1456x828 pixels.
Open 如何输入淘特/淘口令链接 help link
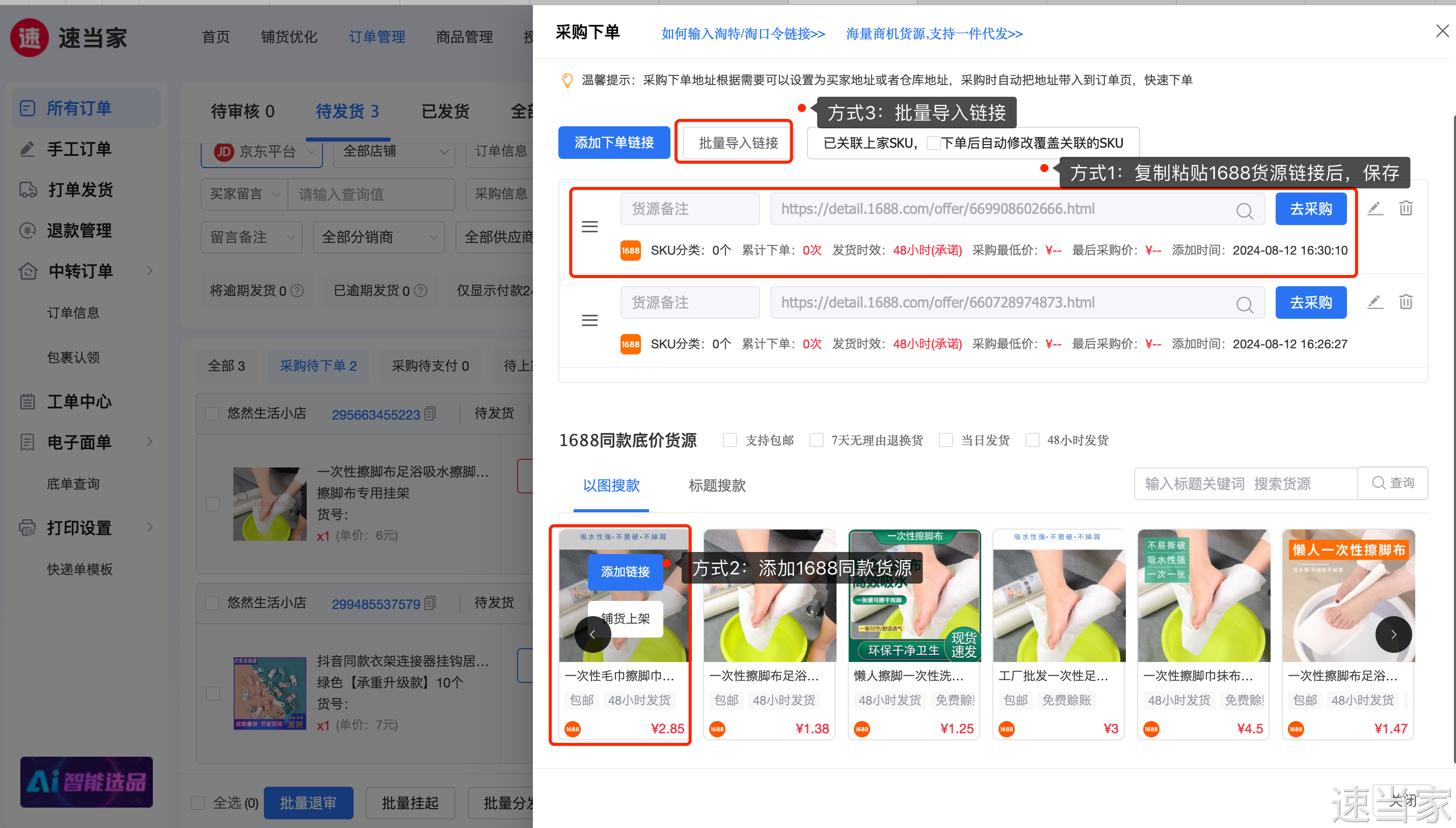743,34
